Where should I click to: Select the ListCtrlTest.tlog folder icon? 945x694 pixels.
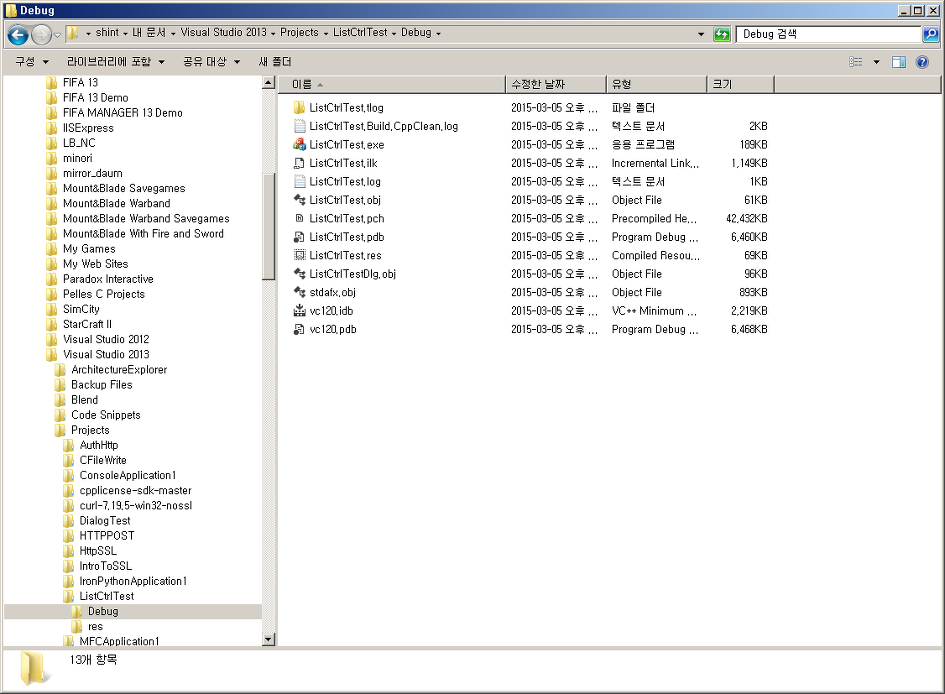pos(300,108)
